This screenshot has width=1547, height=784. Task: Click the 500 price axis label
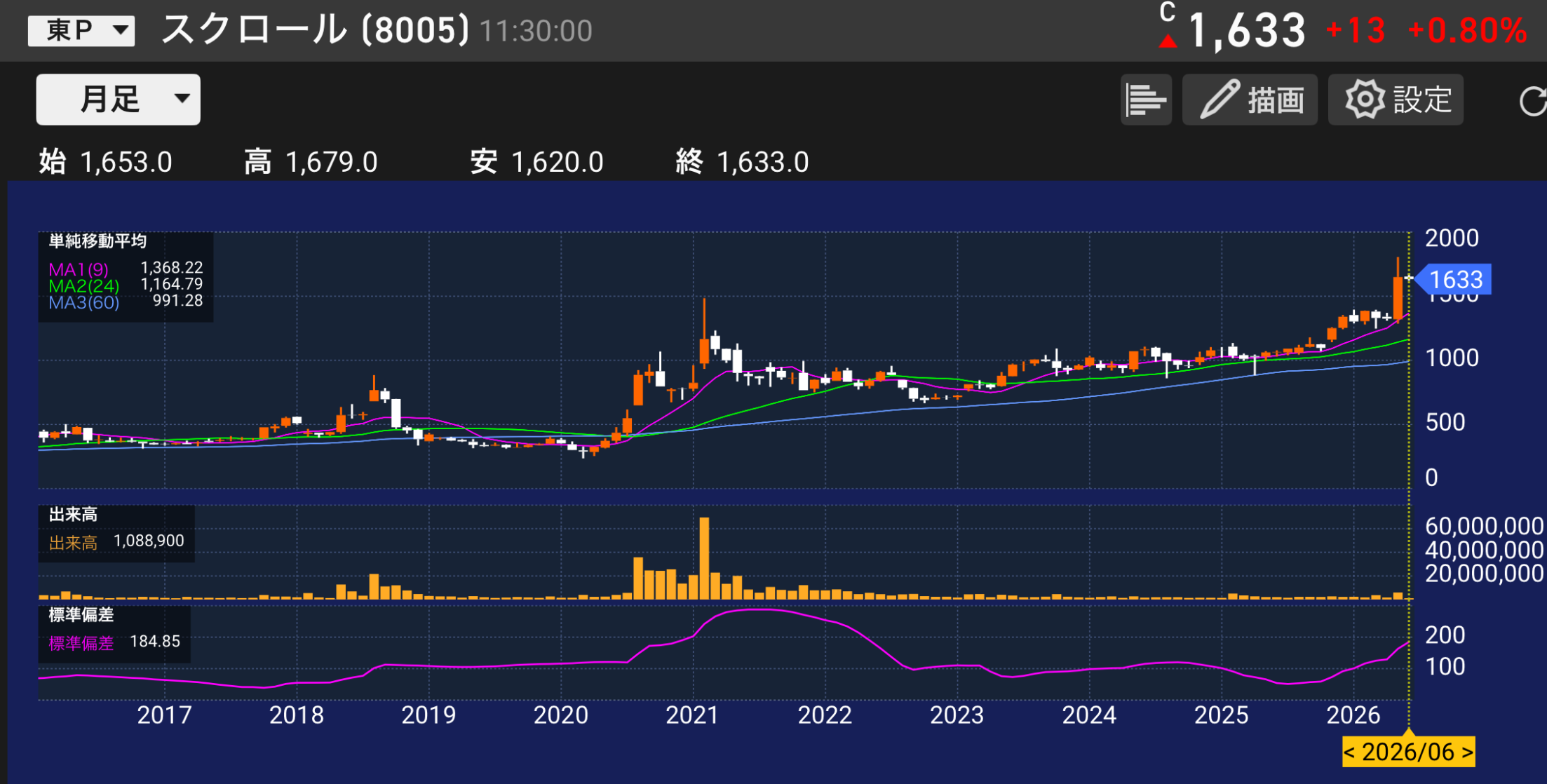click(x=1445, y=422)
